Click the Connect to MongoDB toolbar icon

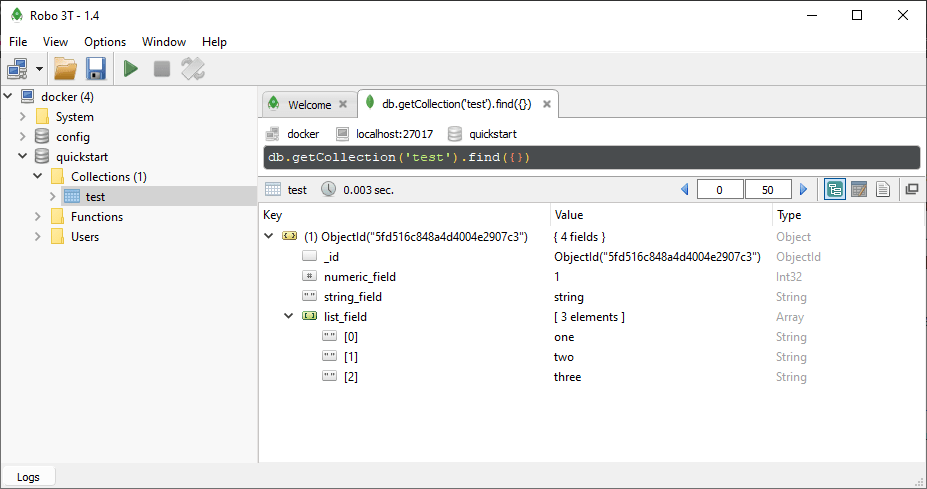(x=17, y=69)
